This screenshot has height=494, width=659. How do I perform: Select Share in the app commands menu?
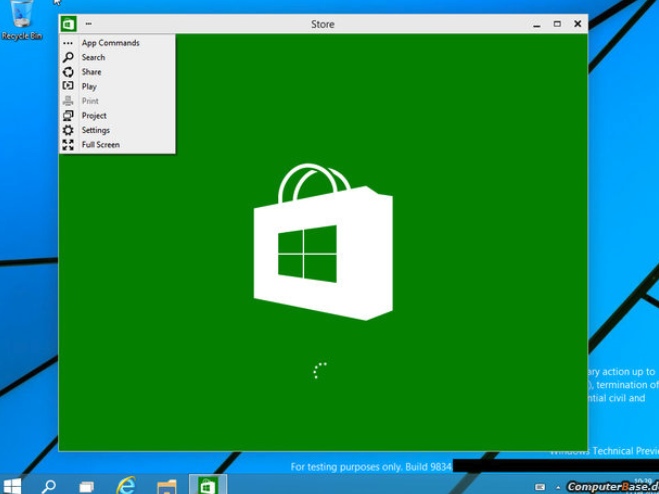(x=91, y=72)
